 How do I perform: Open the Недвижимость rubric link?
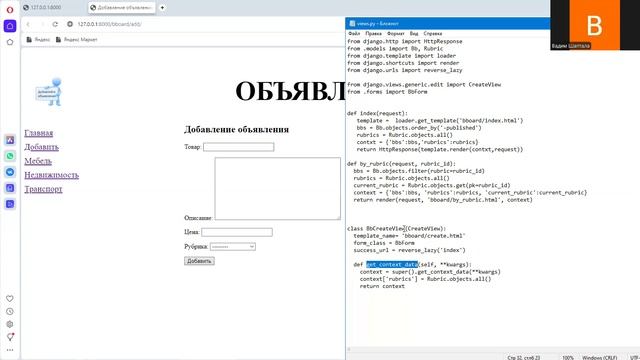(x=51, y=175)
